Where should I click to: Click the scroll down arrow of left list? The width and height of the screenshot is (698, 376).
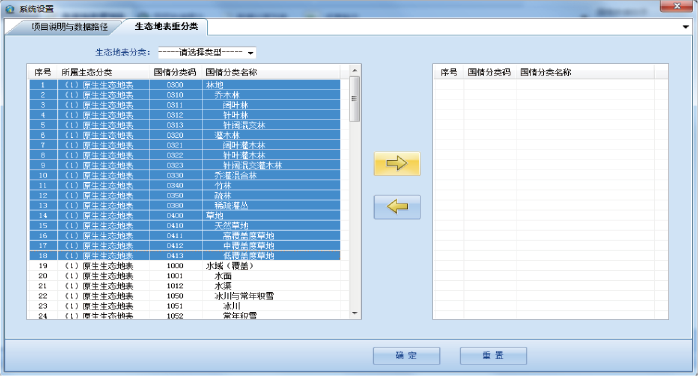point(354,313)
